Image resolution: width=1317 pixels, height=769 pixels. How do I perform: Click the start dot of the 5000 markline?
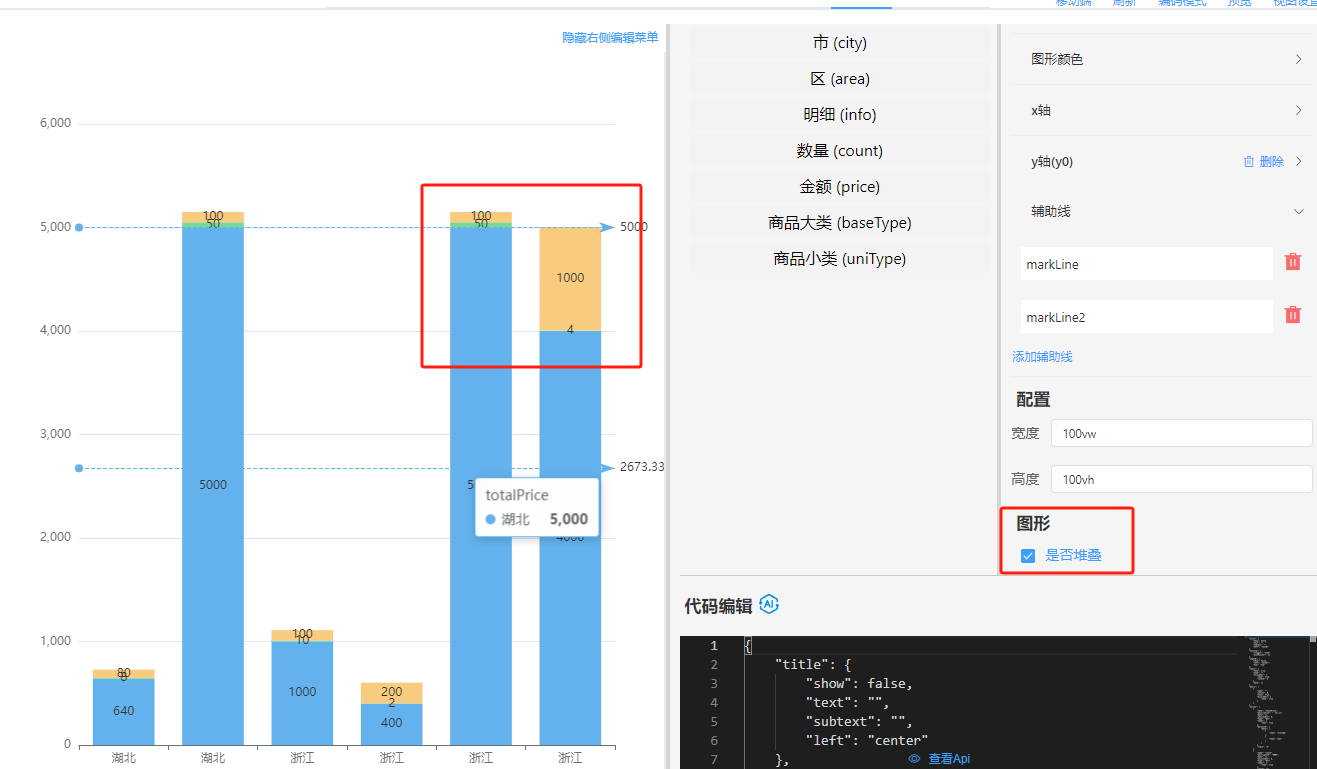point(79,227)
